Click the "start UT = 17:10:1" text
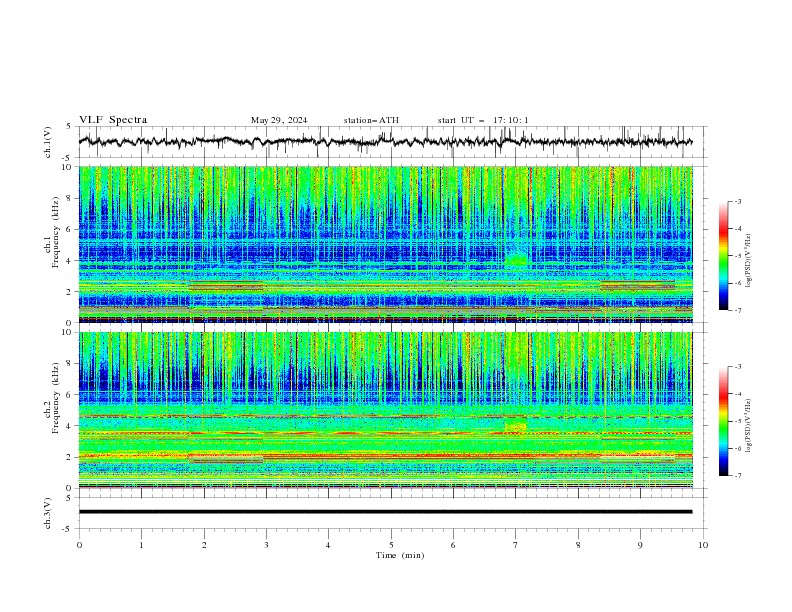This screenshot has width=792, height=612. (483, 120)
